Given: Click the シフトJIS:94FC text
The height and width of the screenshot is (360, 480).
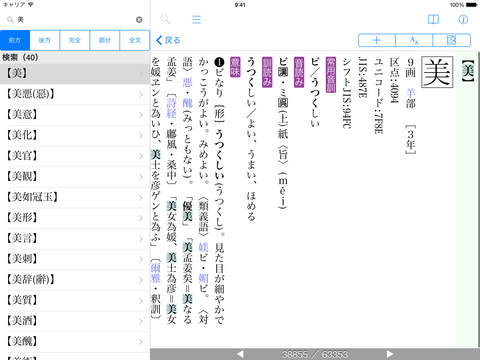Looking at the screenshot, I should (347, 93).
